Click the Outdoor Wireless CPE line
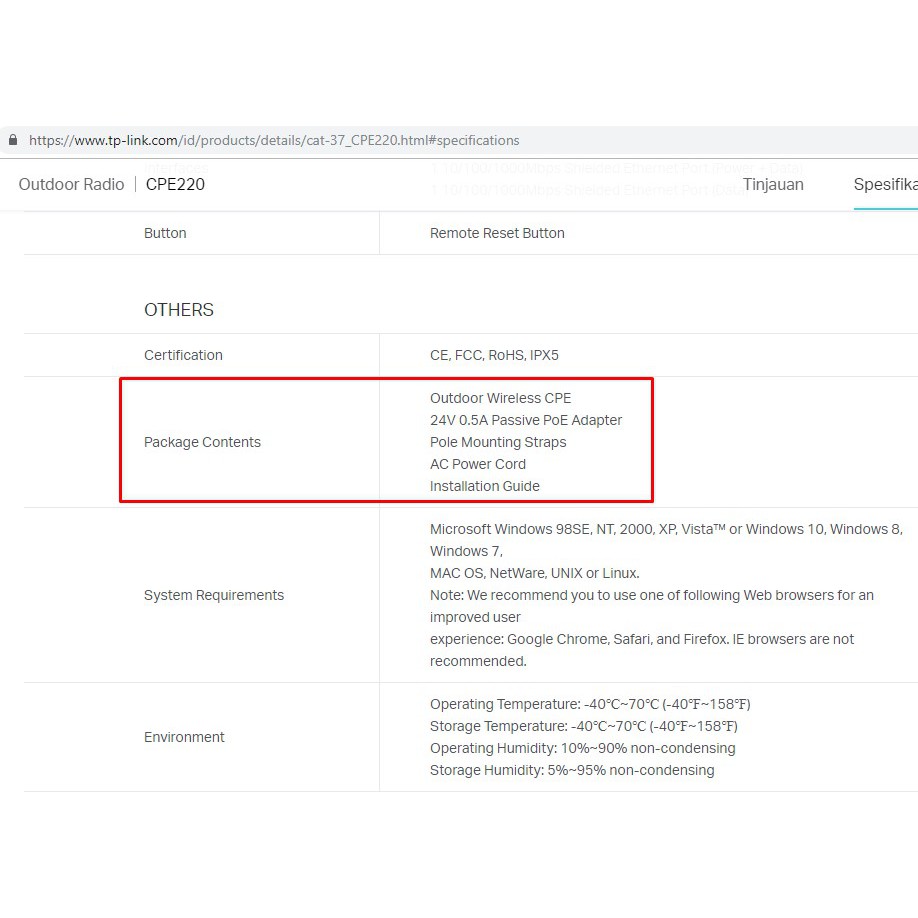The height and width of the screenshot is (918, 918). (x=500, y=398)
